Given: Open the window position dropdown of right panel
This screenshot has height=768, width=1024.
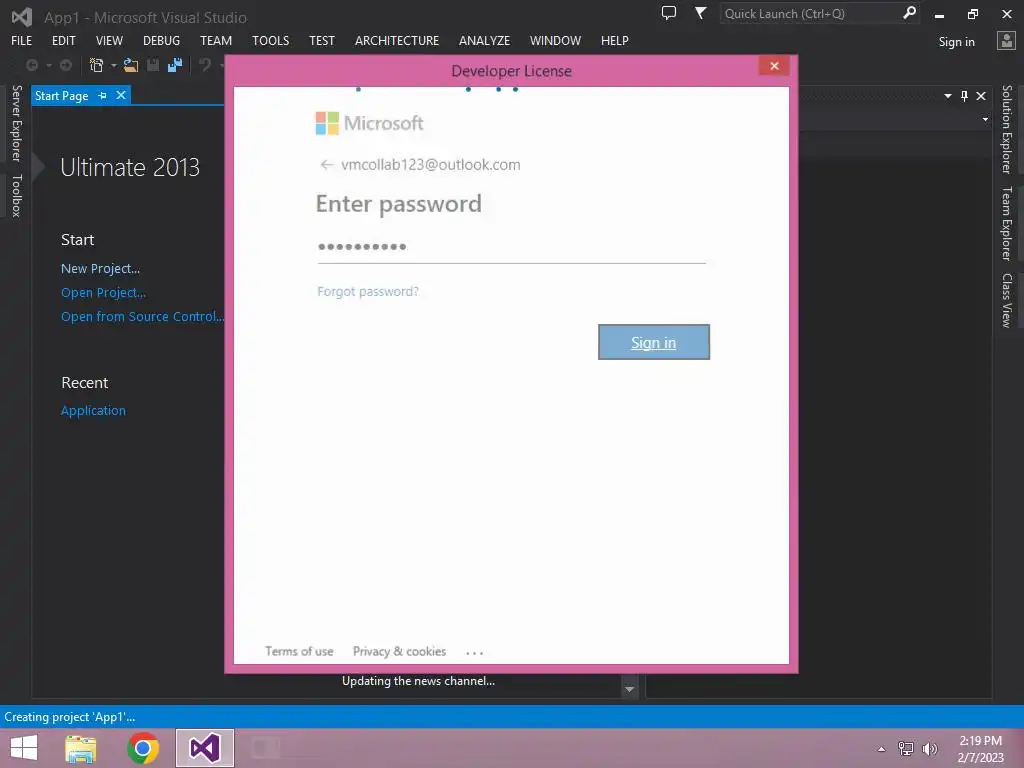Looking at the screenshot, I should point(948,96).
